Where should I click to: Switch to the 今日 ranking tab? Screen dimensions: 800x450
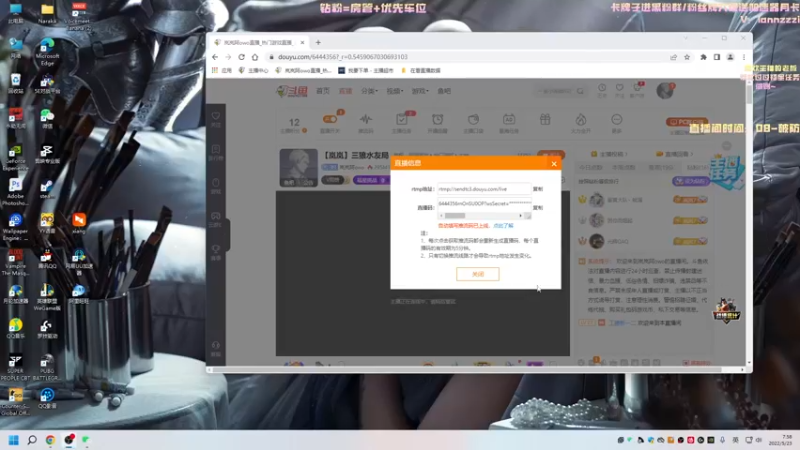[590, 167]
